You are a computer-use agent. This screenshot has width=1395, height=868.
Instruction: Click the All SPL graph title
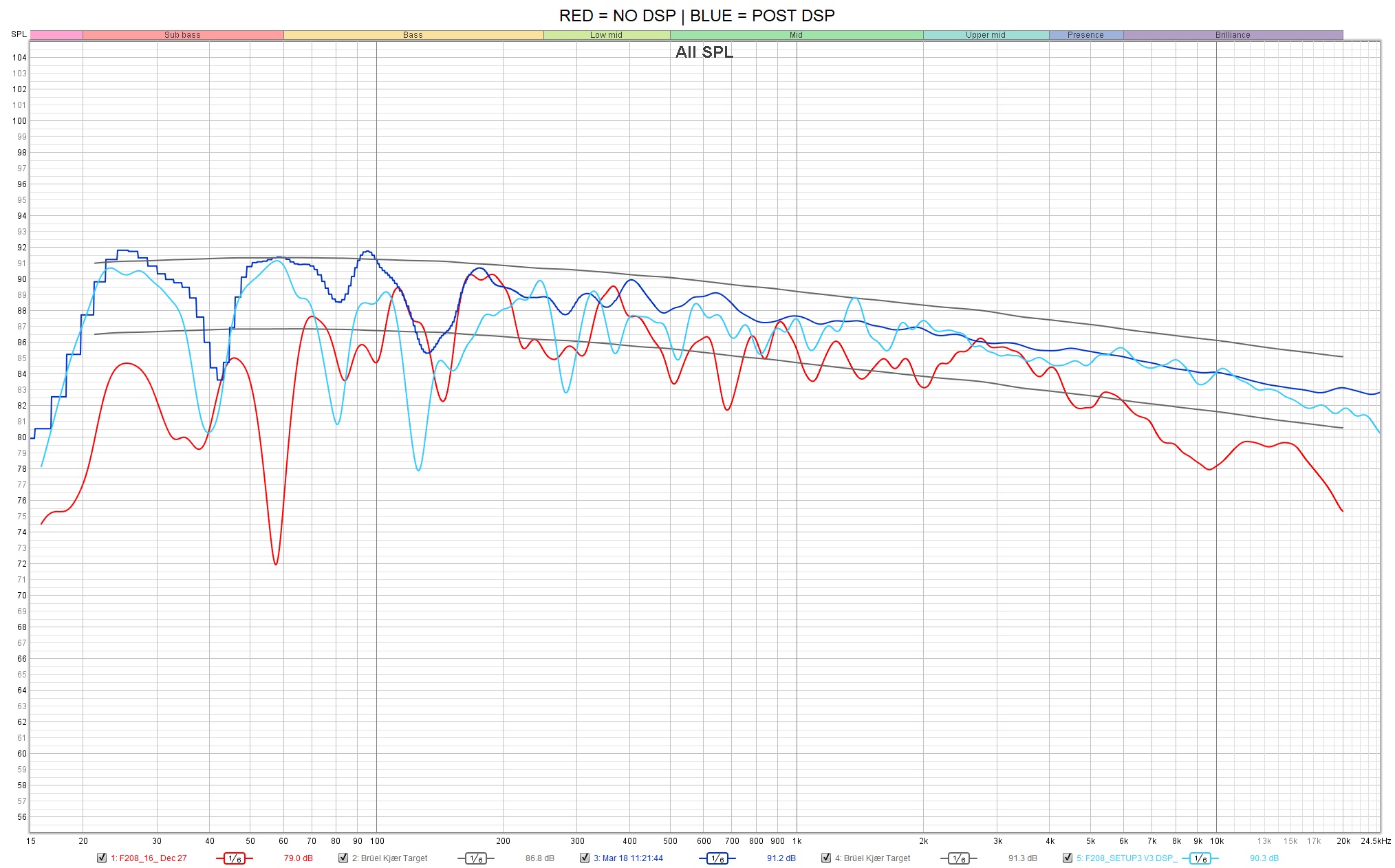[704, 52]
